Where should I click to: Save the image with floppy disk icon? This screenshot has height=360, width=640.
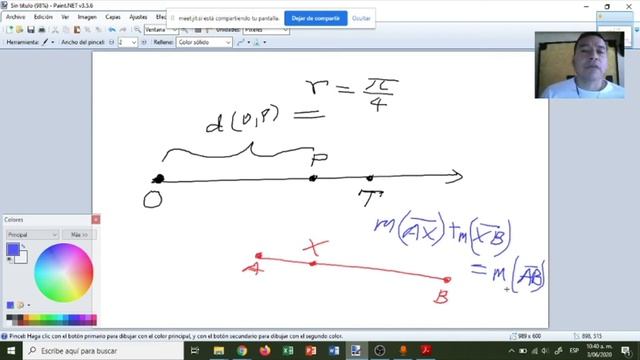pos(31,30)
